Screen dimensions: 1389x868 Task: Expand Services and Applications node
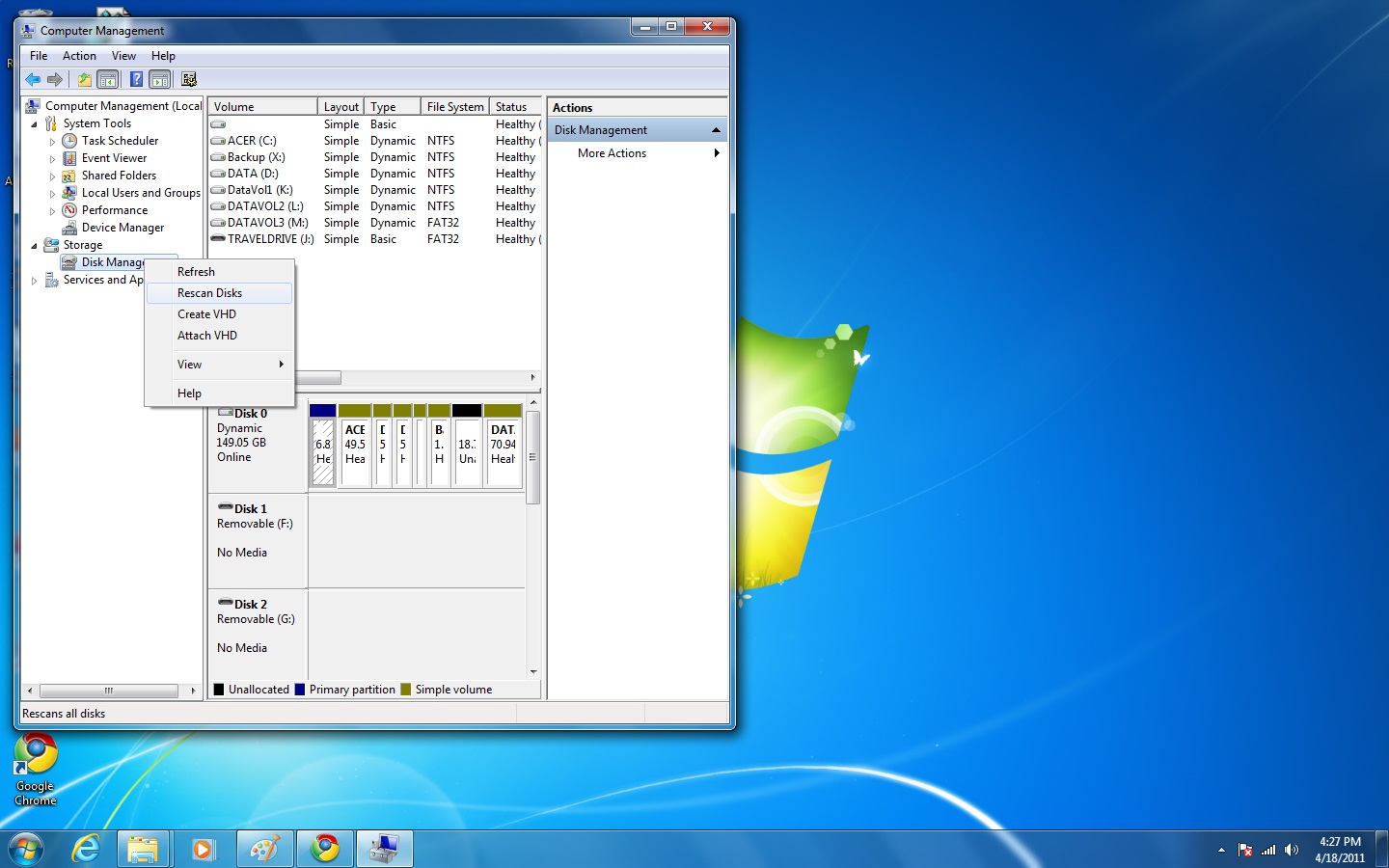pyautogui.click(x=34, y=281)
